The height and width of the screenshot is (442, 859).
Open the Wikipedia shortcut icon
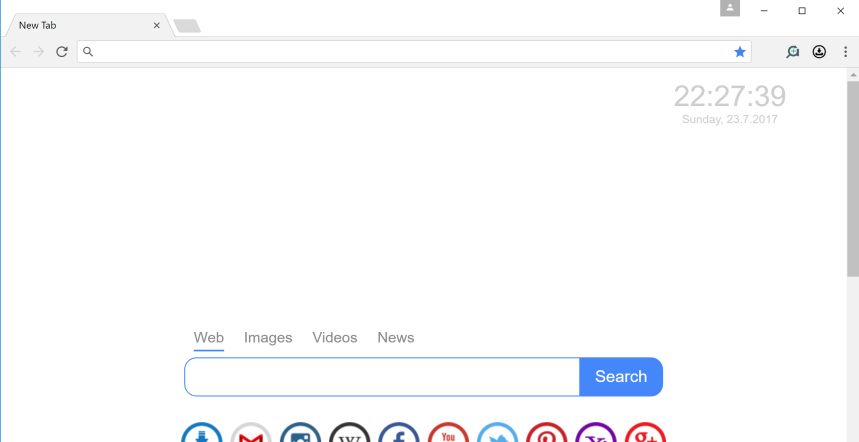pyautogui.click(x=350, y=435)
